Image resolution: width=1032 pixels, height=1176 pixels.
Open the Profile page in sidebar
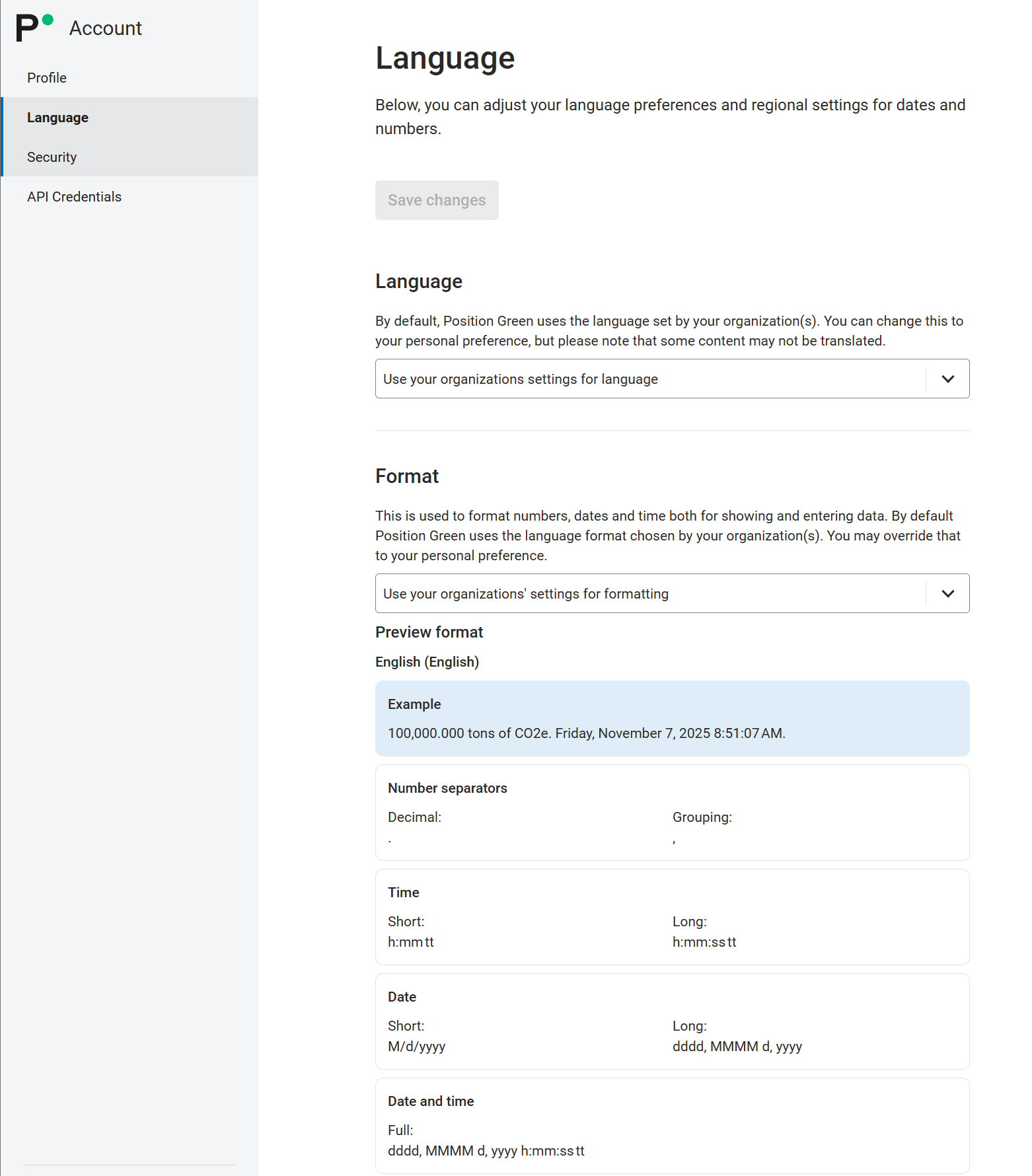click(x=47, y=78)
